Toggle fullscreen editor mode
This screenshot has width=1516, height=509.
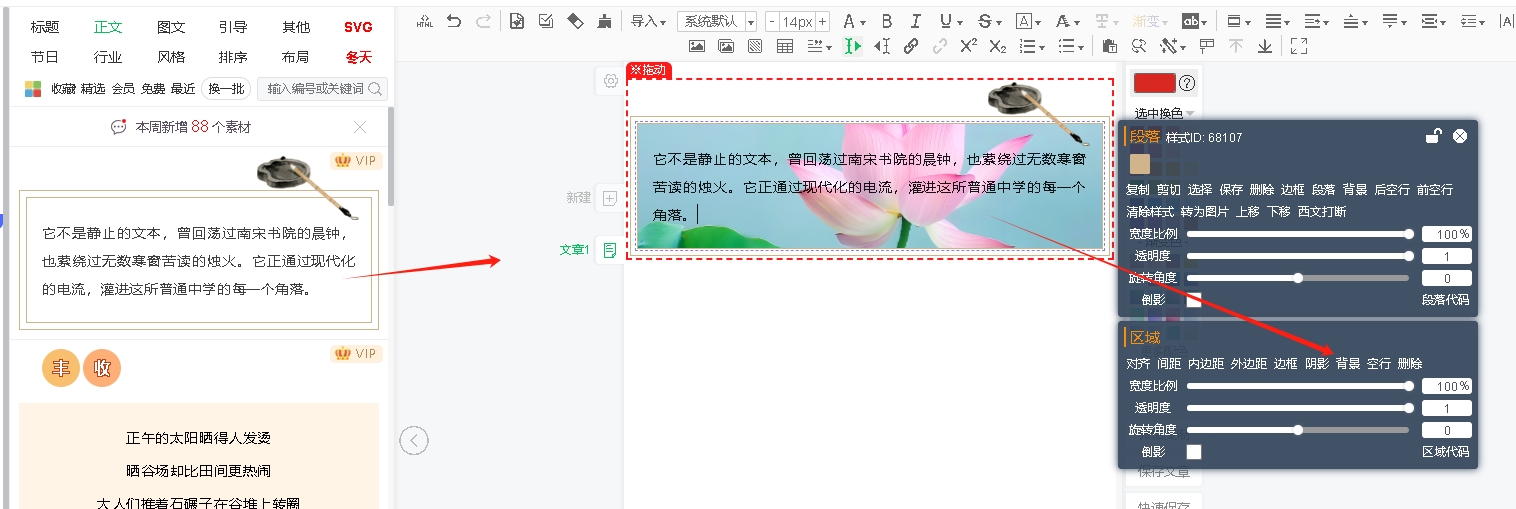(1298, 46)
